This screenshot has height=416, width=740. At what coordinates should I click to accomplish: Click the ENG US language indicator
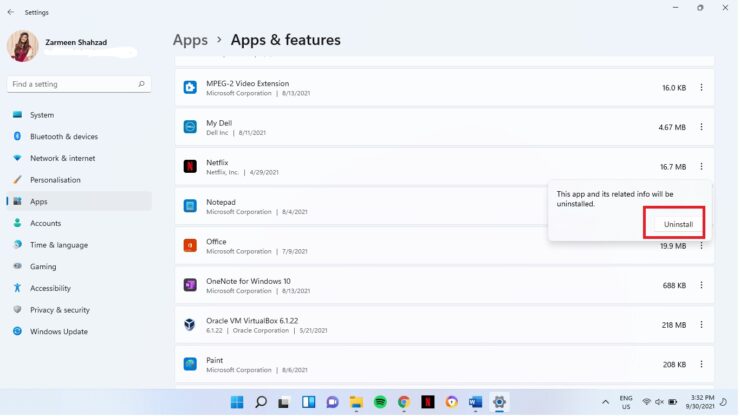(x=626, y=402)
